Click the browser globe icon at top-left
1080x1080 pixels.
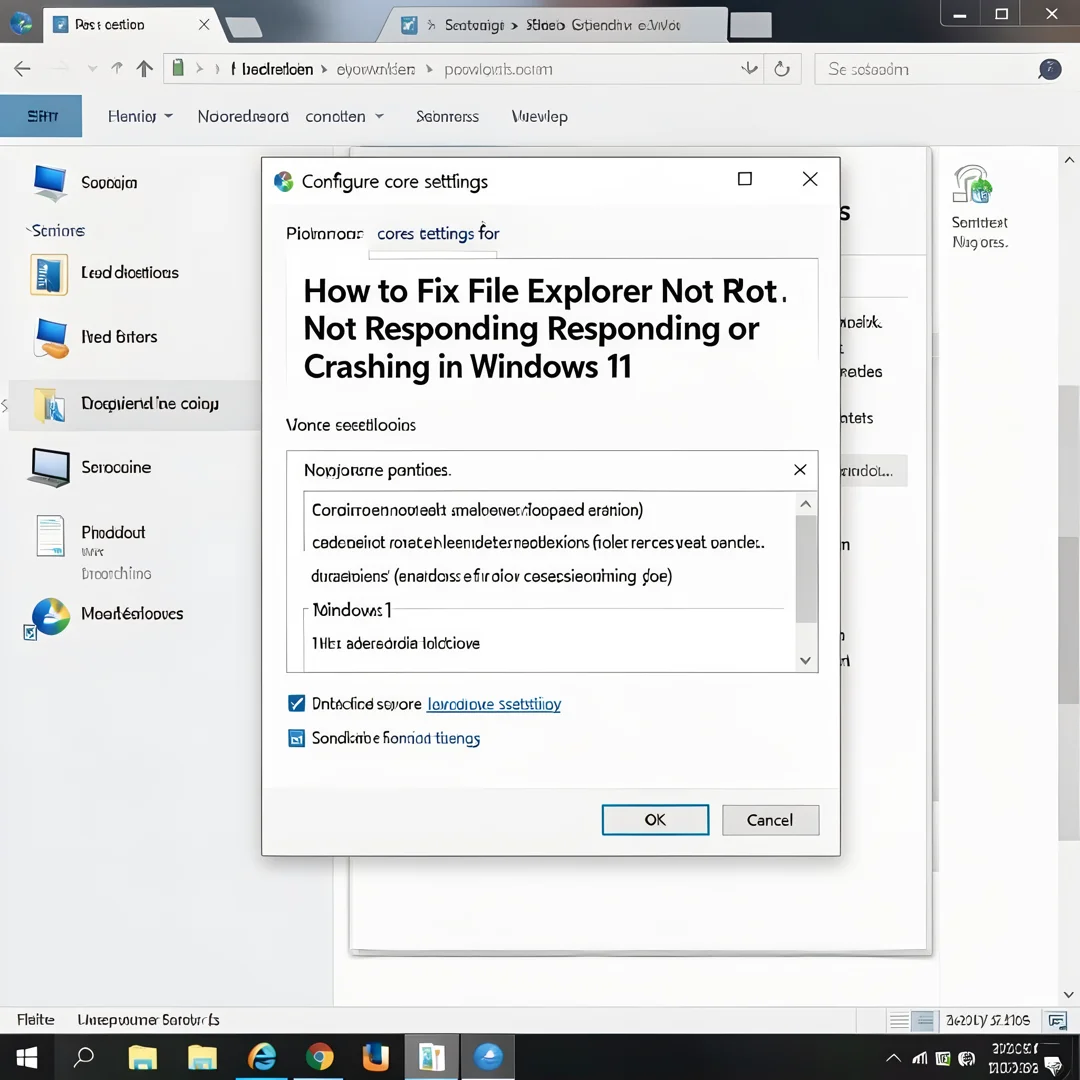(x=21, y=23)
